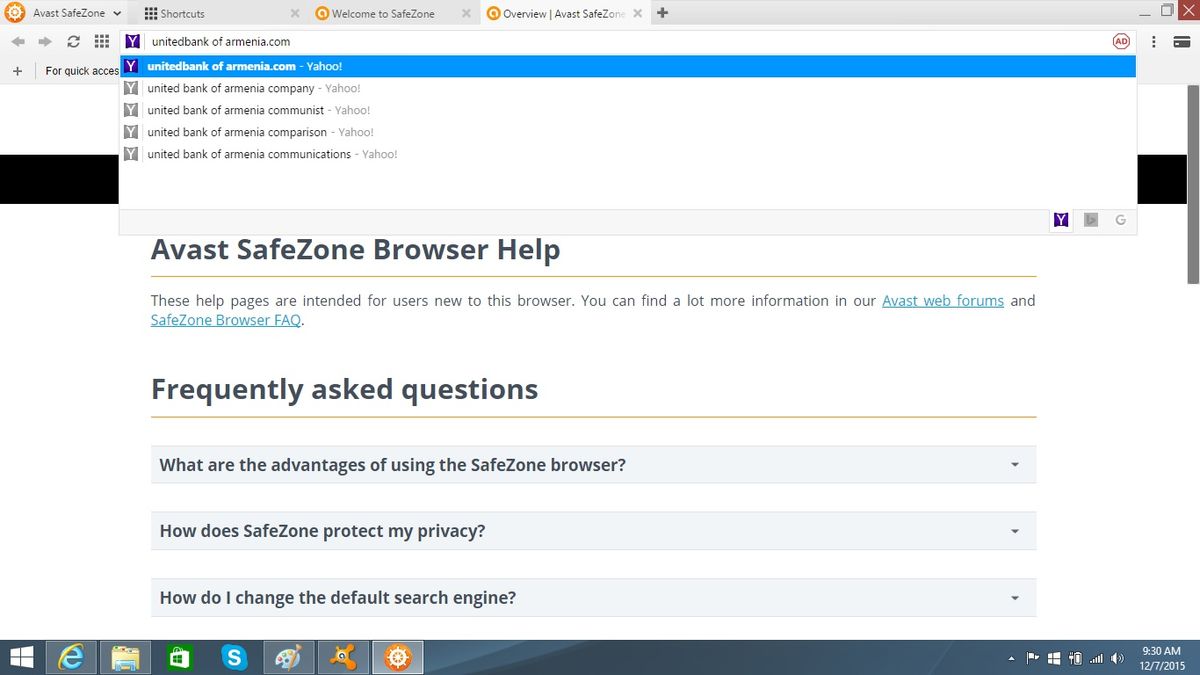Go back with the back arrow
The height and width of the screenshot is (675, 1200).
click(x=18, y=42)
